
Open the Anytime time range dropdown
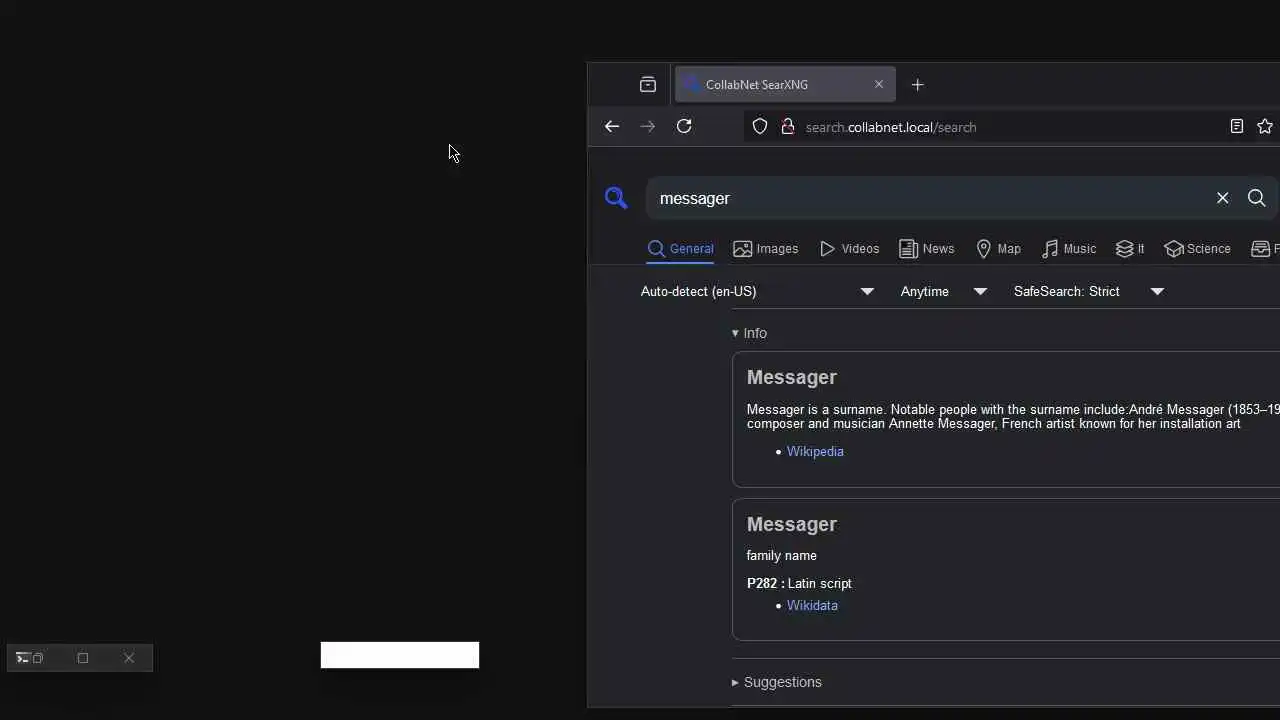click(944, 291)
